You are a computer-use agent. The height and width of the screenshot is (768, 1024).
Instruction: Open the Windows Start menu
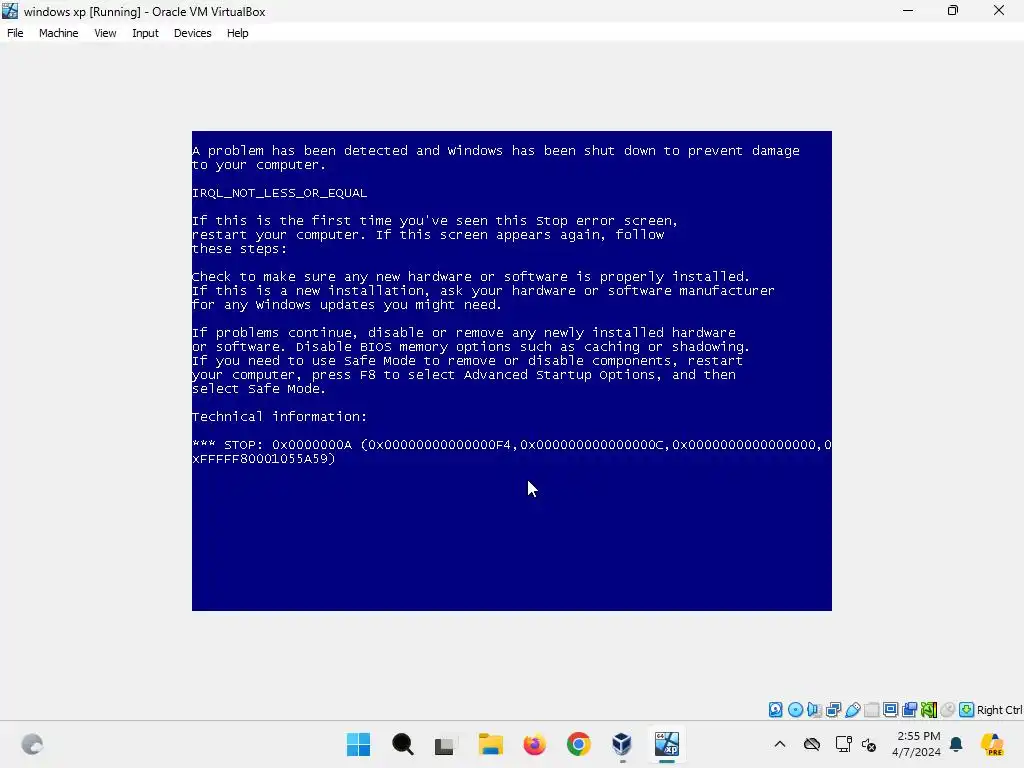[x=358, y=744]
